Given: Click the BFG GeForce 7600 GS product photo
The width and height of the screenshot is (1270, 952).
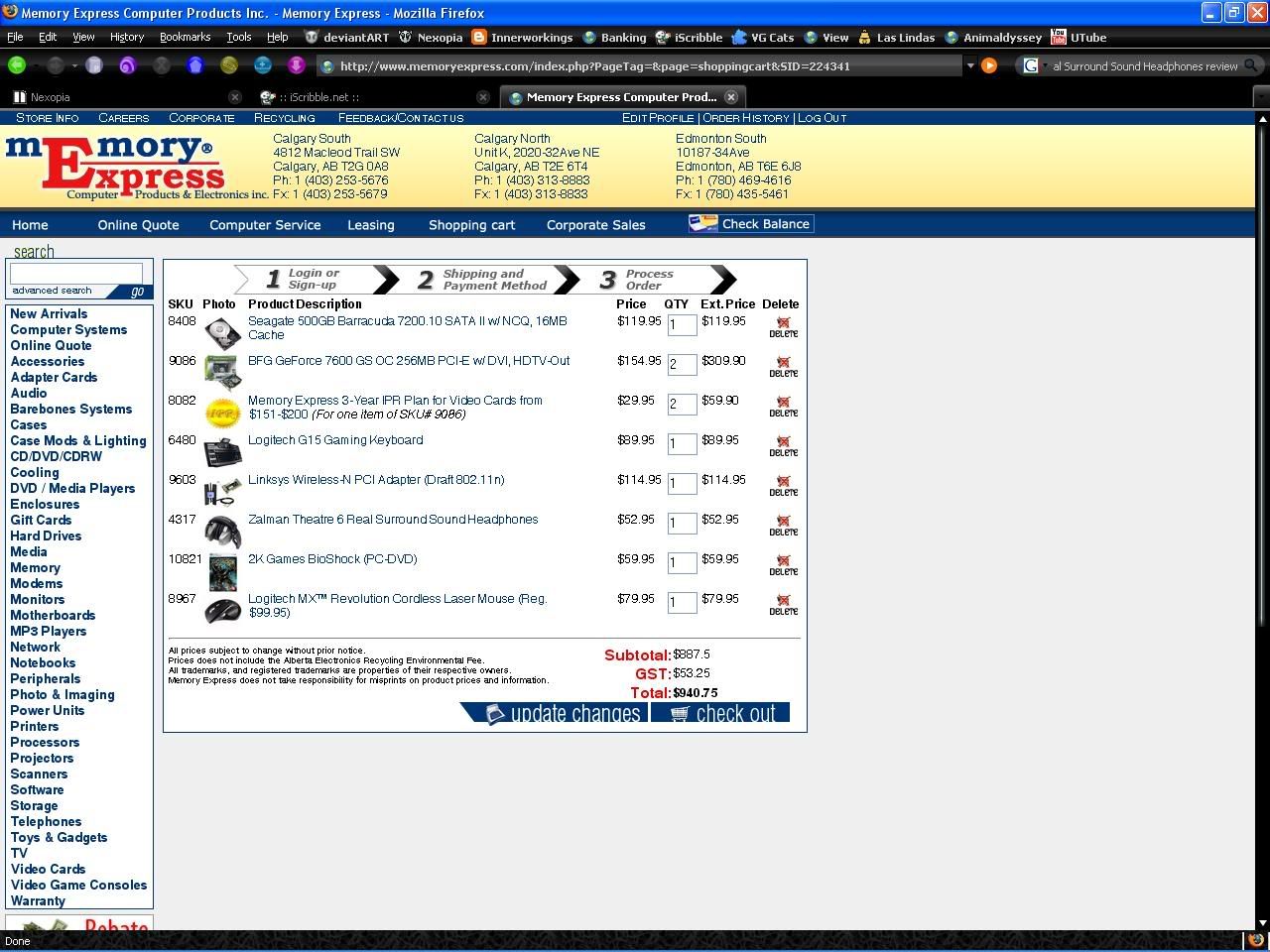Looking at the screenshot, I should [221, 371].
